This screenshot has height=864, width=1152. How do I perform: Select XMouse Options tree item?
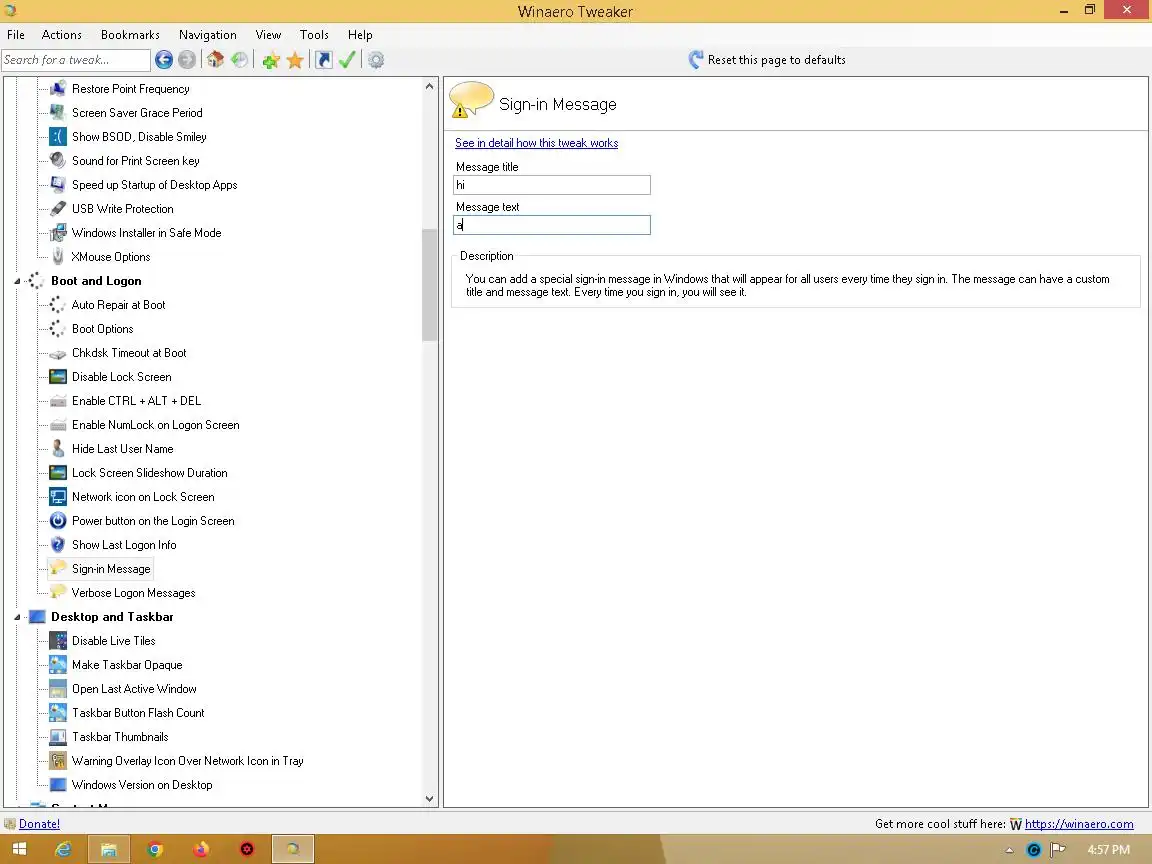pyautogui.click(x=110, y=257)
